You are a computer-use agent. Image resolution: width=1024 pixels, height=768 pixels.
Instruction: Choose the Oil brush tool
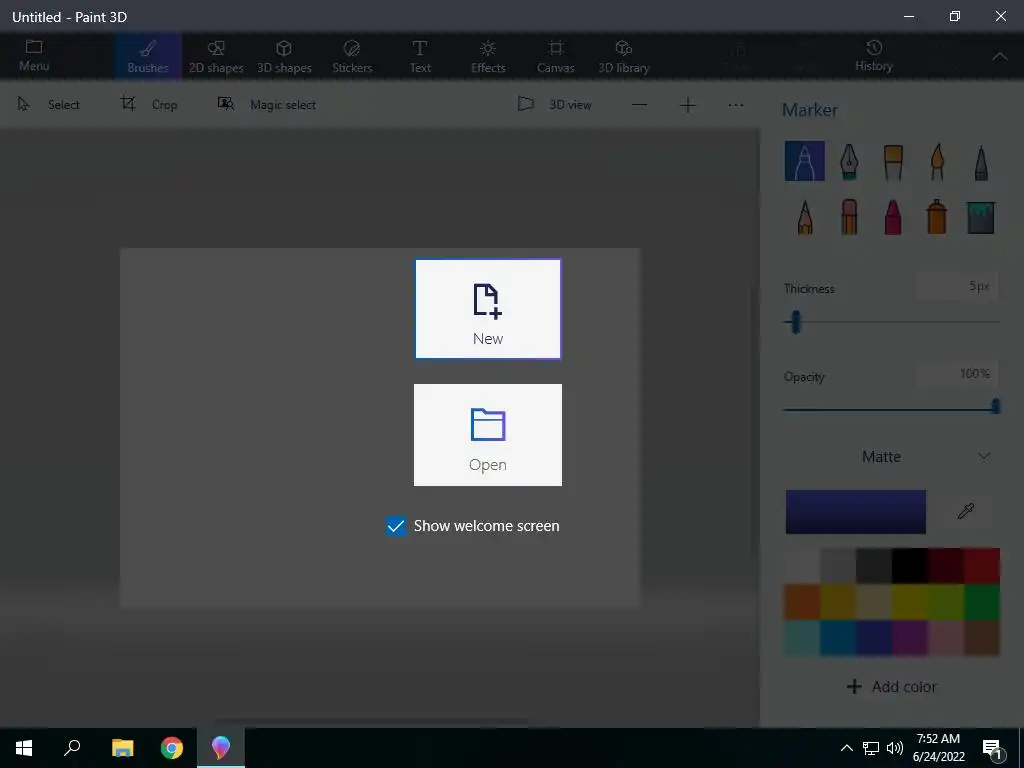pyautogui.click(x=893, y=161)
